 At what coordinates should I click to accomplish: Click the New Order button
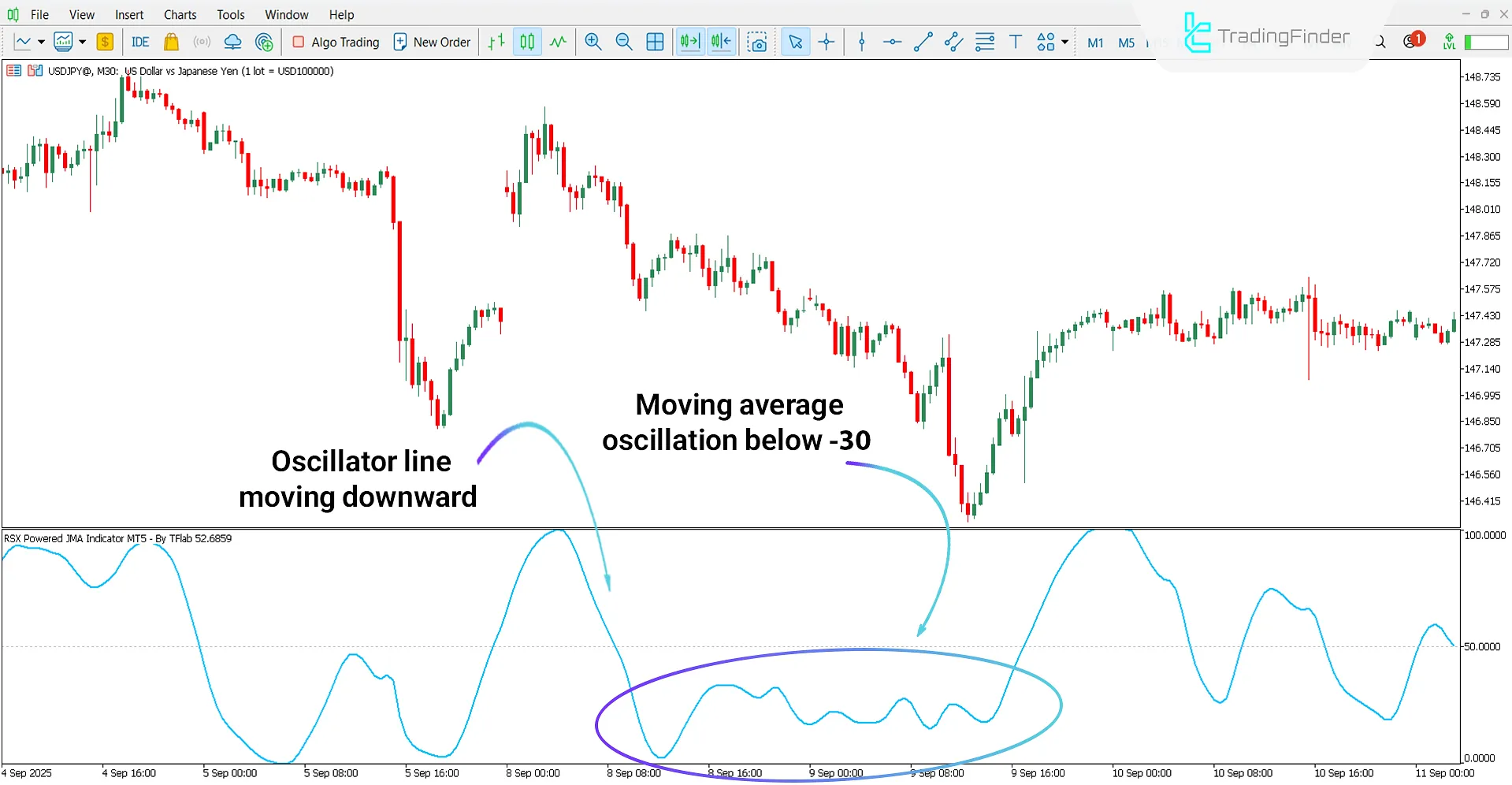click(432, 42)
